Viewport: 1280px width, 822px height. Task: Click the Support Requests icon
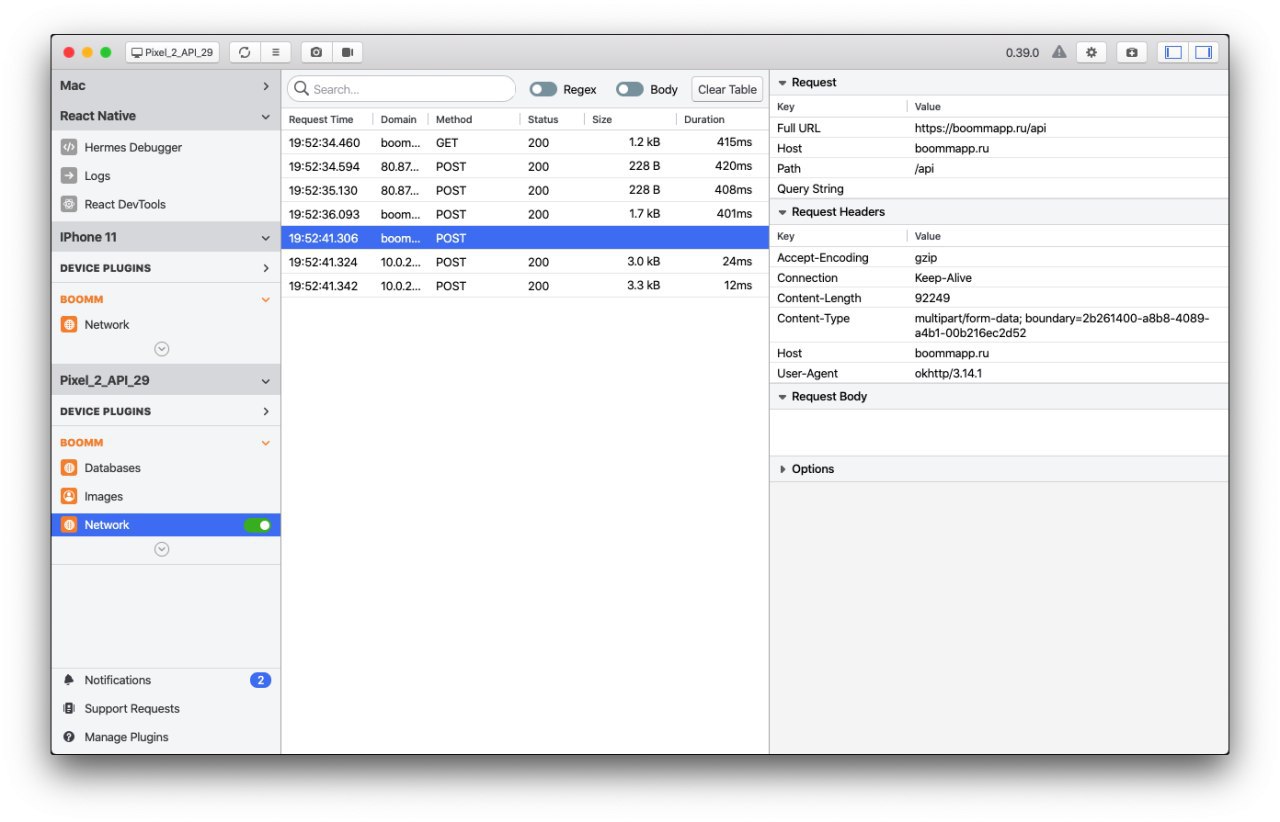pyautogui.click(x=69, y=708)
